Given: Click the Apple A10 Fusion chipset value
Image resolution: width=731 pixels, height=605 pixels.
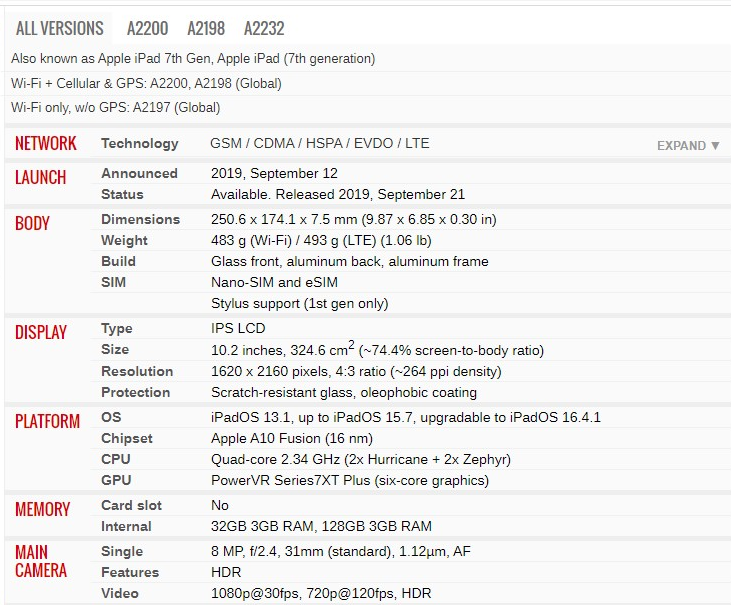Looking at the screenshot, I should 292,439.
